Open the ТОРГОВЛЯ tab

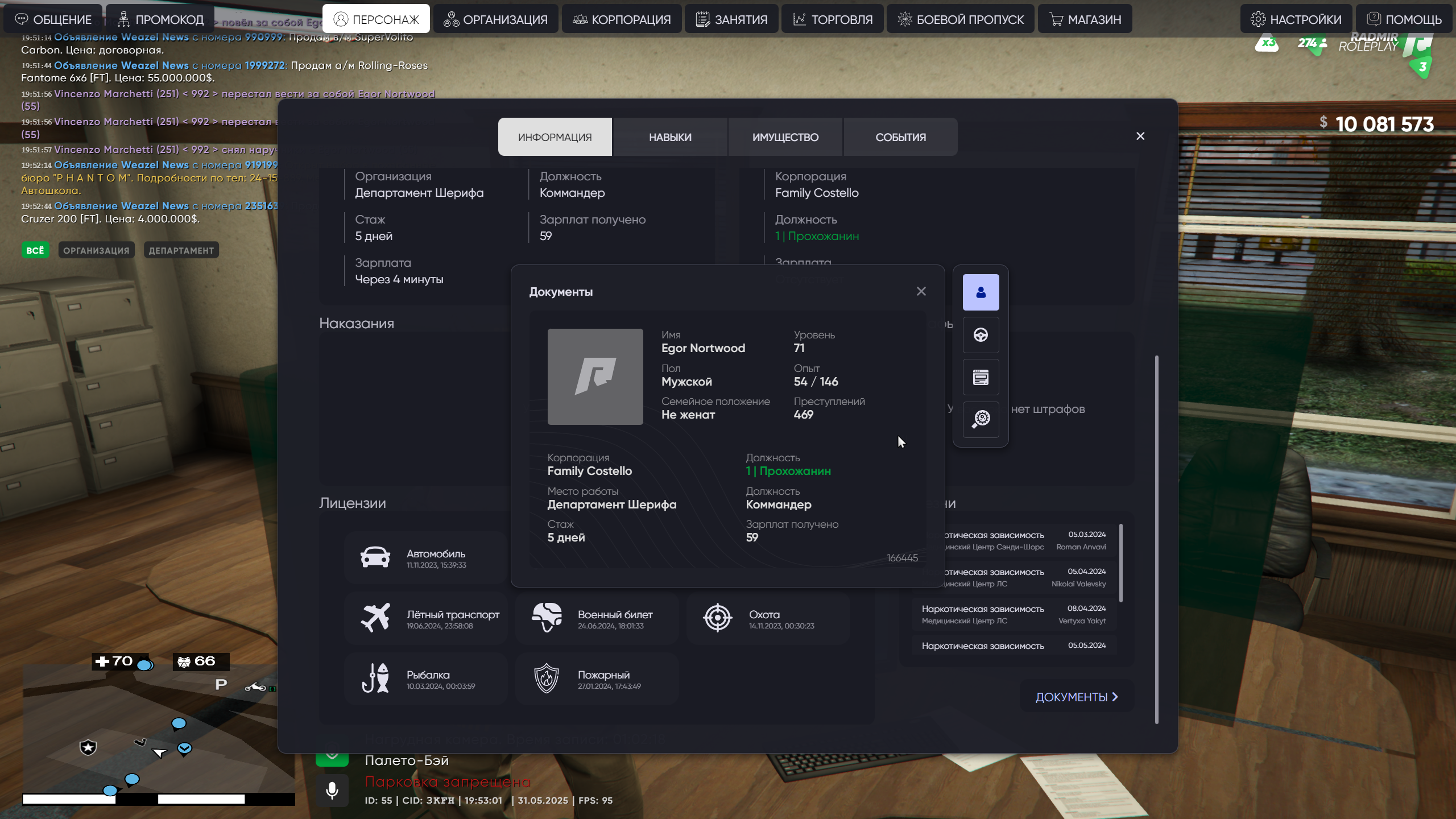(833, 19)
